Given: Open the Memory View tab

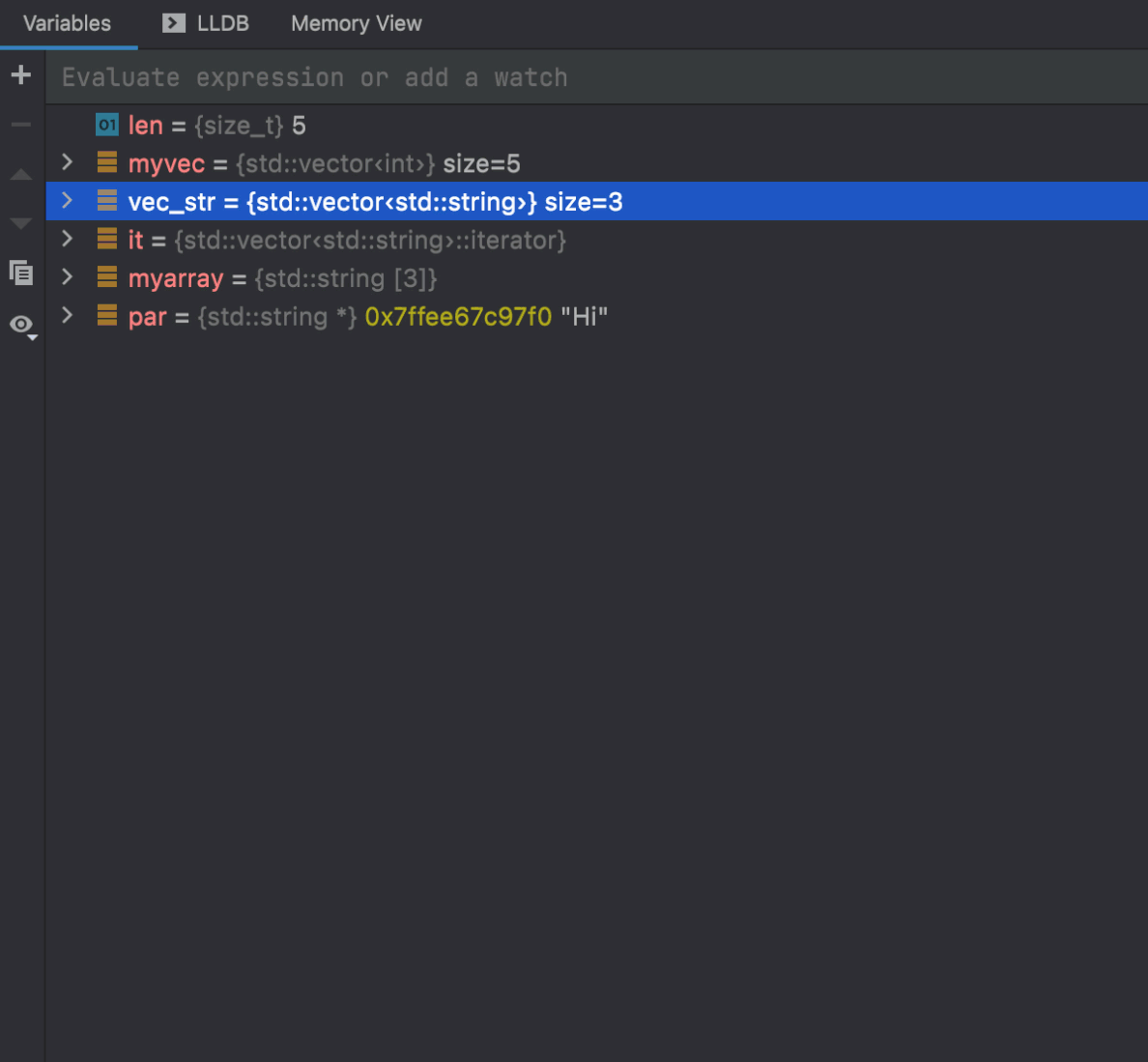Looking at the screenshot, I should coord(356,23).
